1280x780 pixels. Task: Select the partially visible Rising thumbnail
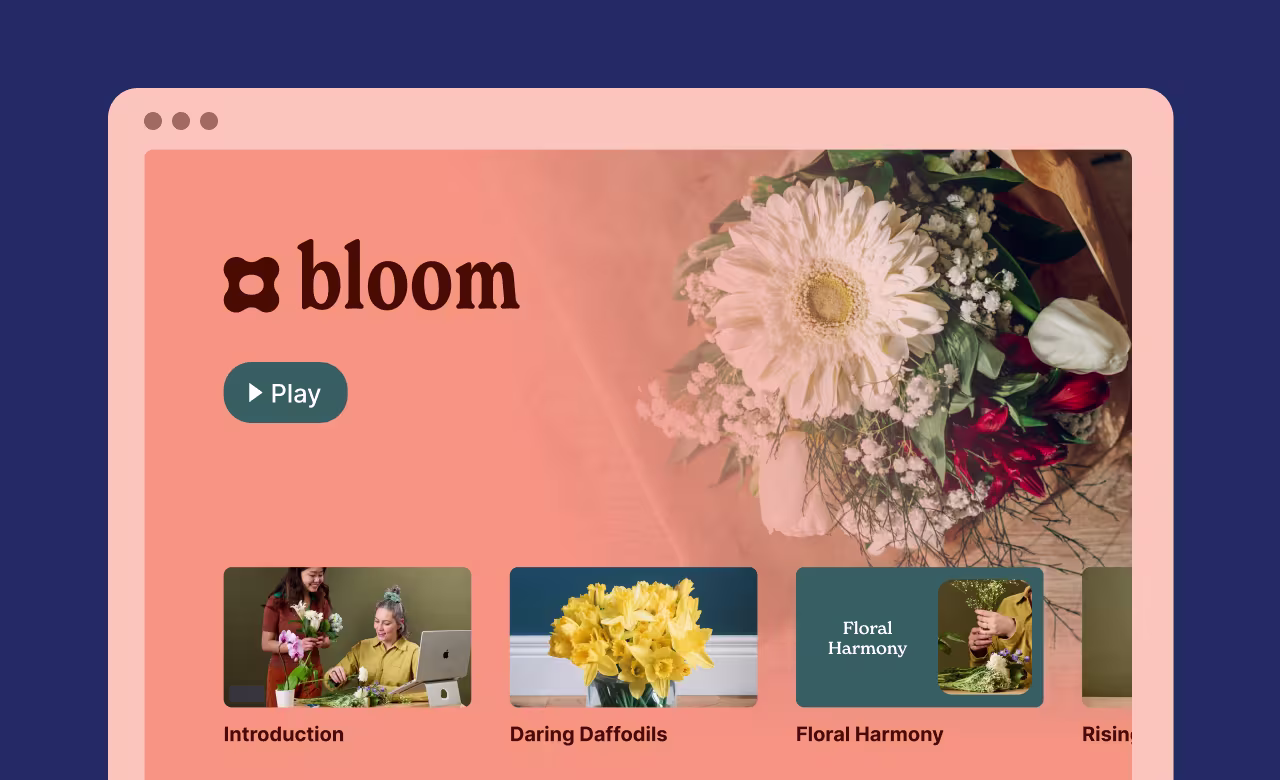pyautogui.click(x=1107, y=637)
